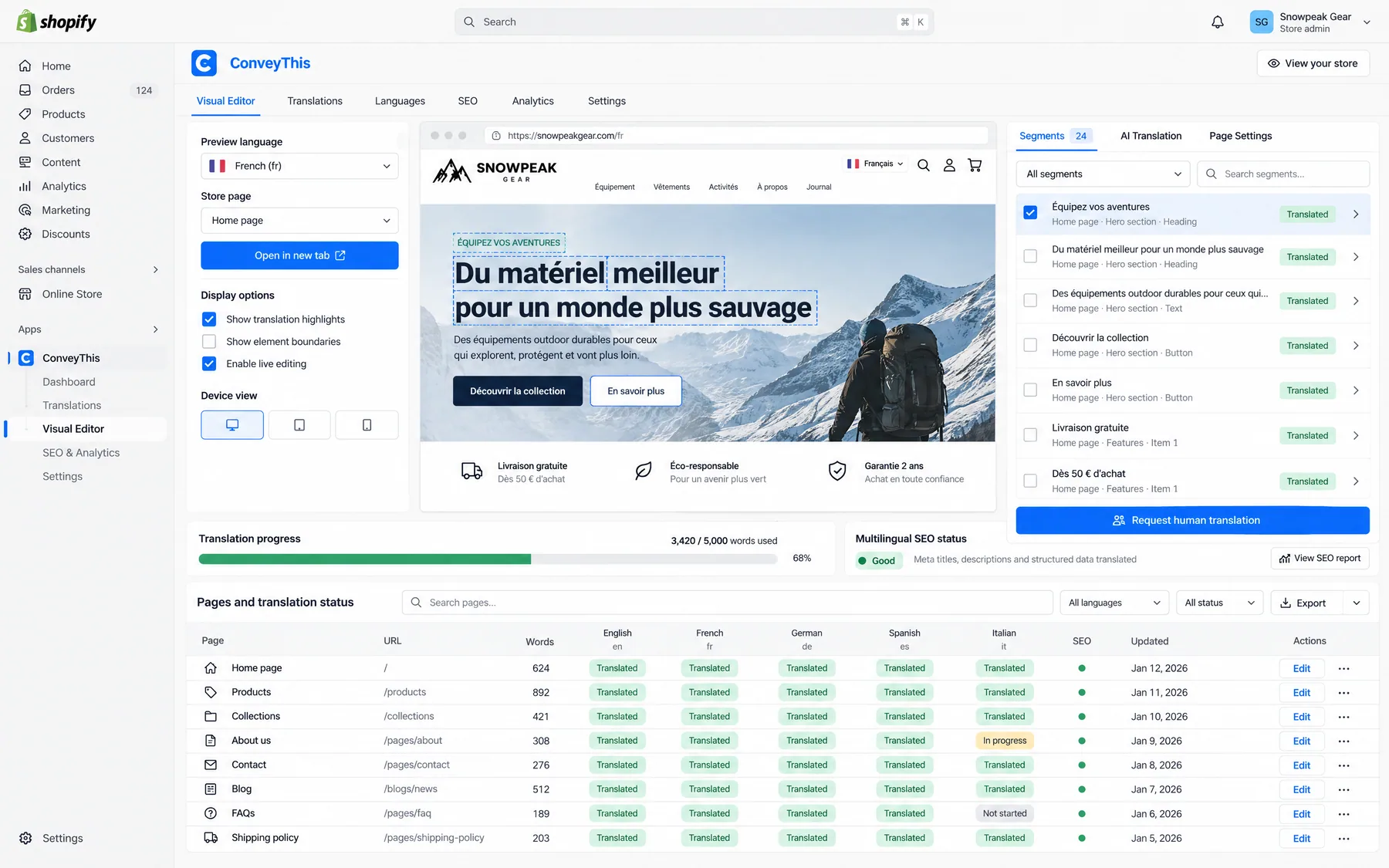
Task: Check the Découvrir la collection segment checkbox
Action: point(1030,345)
